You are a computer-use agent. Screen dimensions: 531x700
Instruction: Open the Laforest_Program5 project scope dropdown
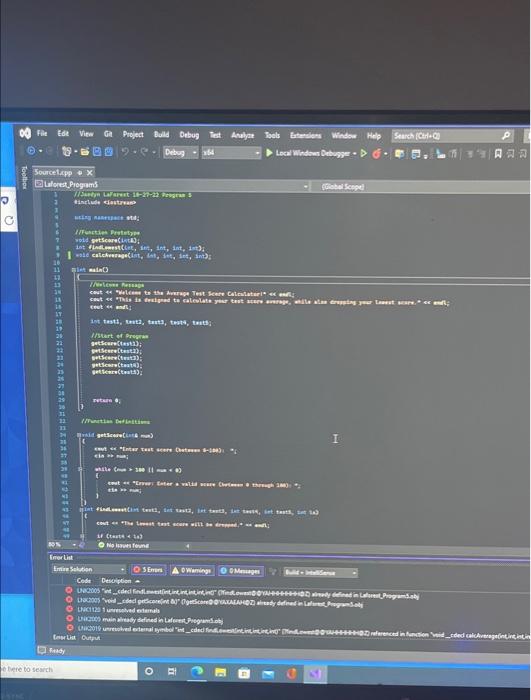pos(171,184)
